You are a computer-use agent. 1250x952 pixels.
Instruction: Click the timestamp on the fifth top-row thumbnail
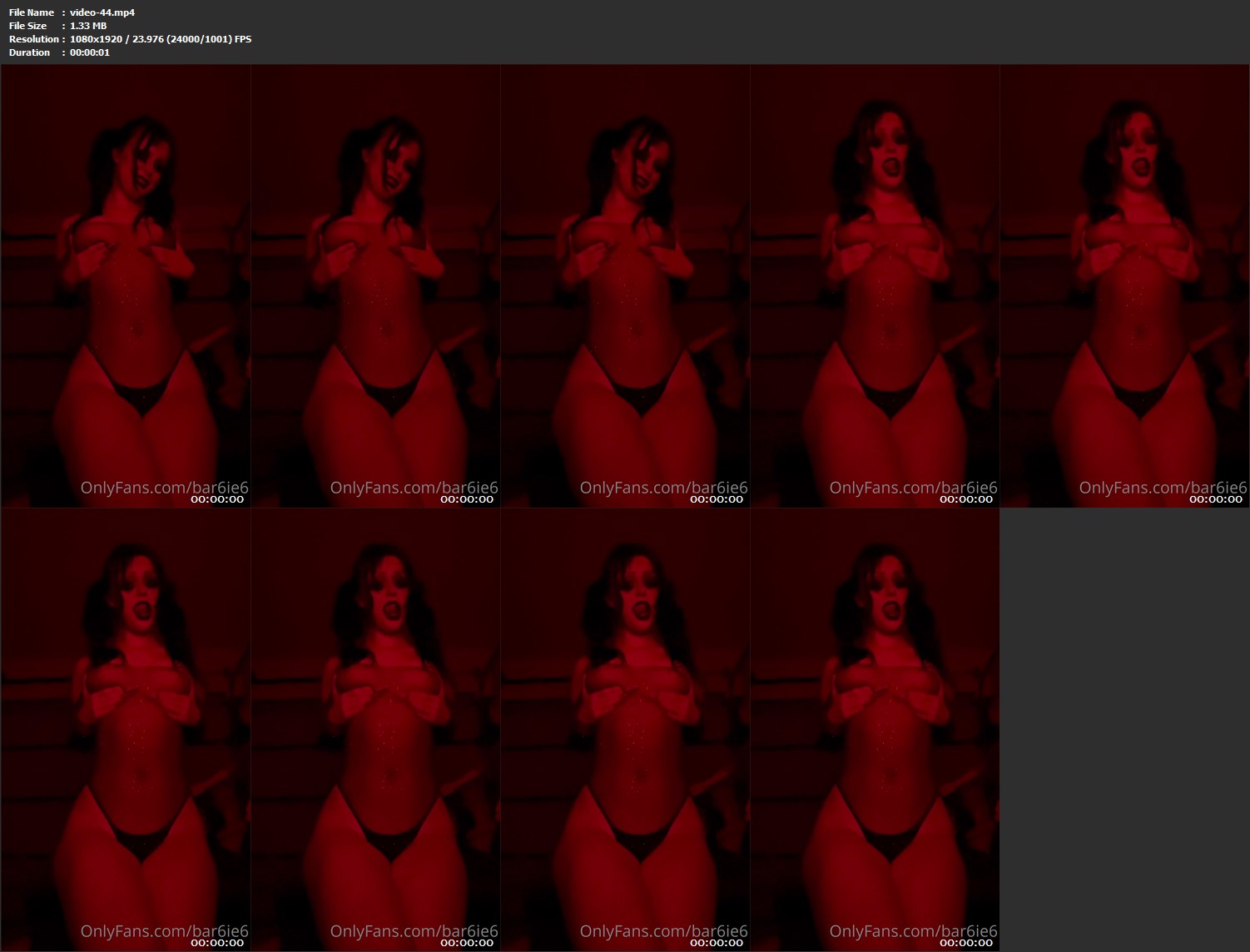(x=1216, y=499)
